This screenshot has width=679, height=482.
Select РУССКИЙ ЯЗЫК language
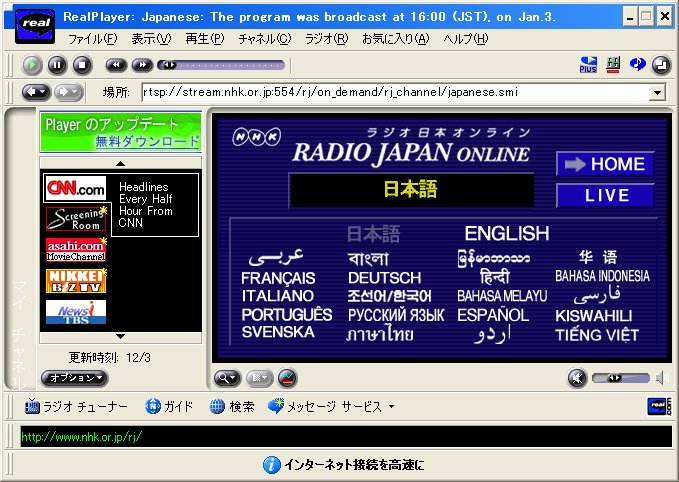(396, 315)
